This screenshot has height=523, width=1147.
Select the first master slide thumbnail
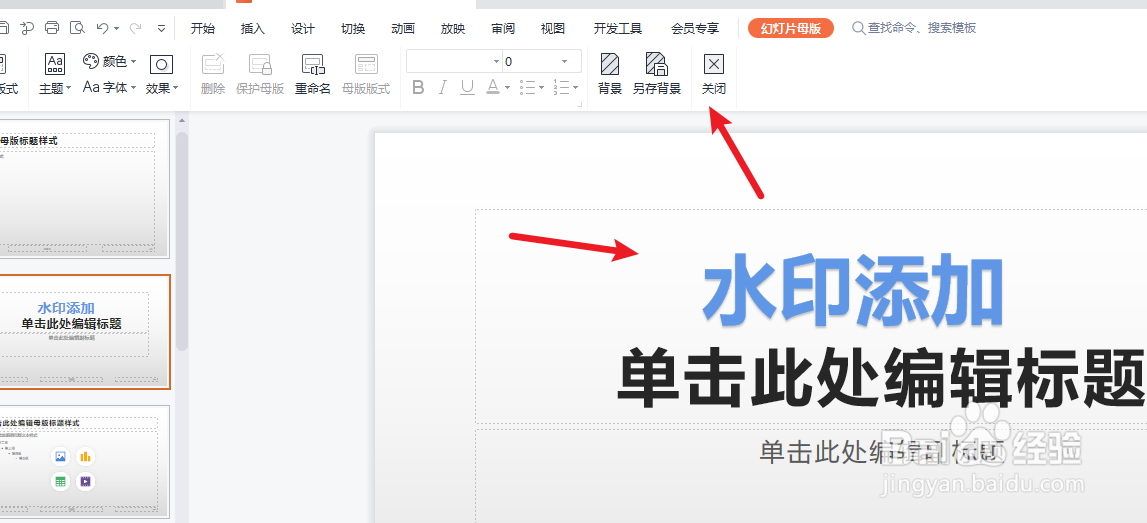pos(83,189)
